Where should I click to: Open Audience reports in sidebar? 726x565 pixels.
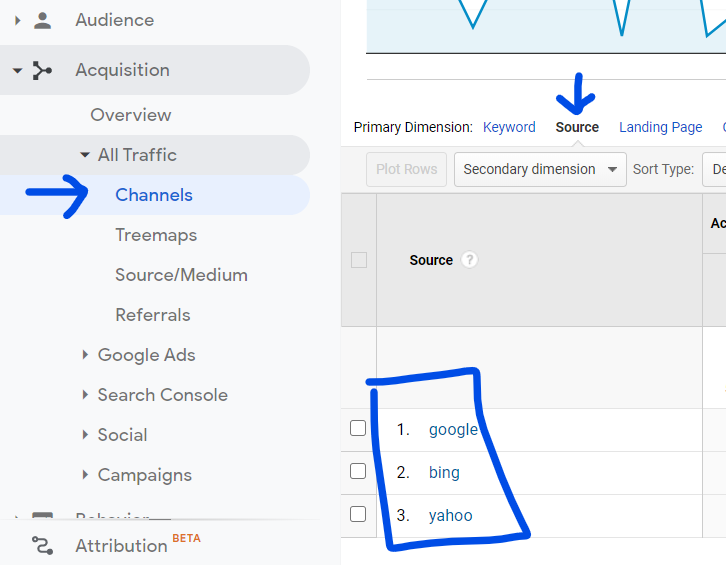tap(114, 20)
